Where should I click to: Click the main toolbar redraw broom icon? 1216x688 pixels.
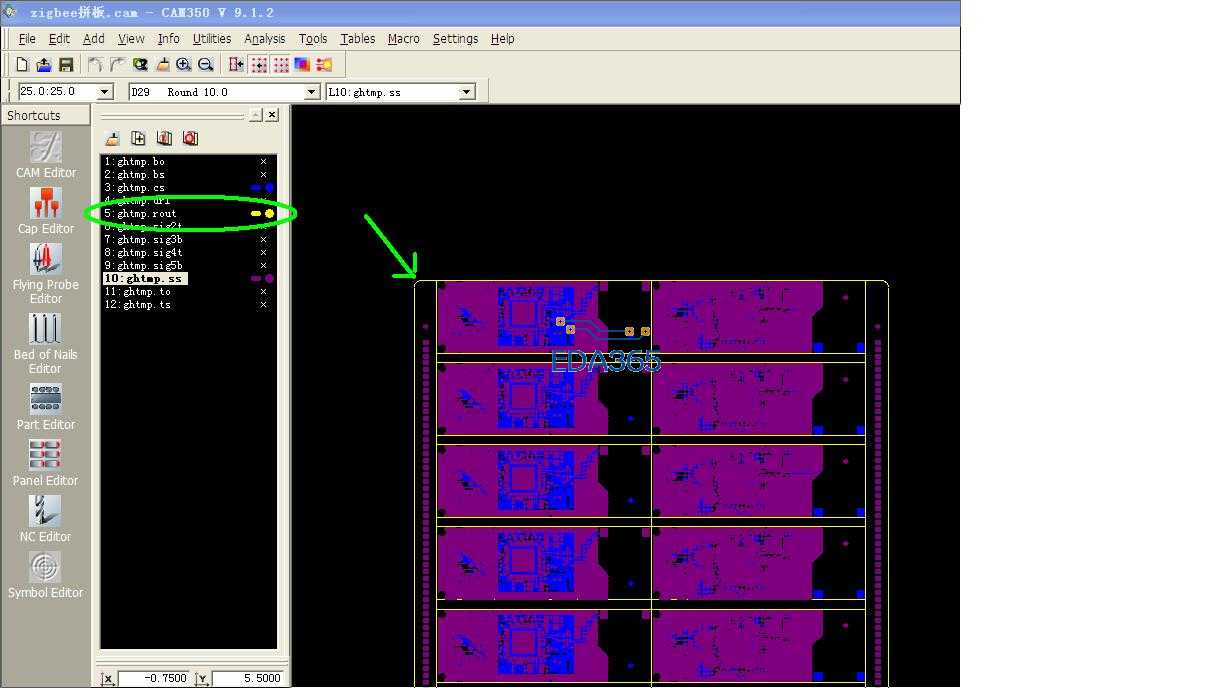[x=162, y=64]
